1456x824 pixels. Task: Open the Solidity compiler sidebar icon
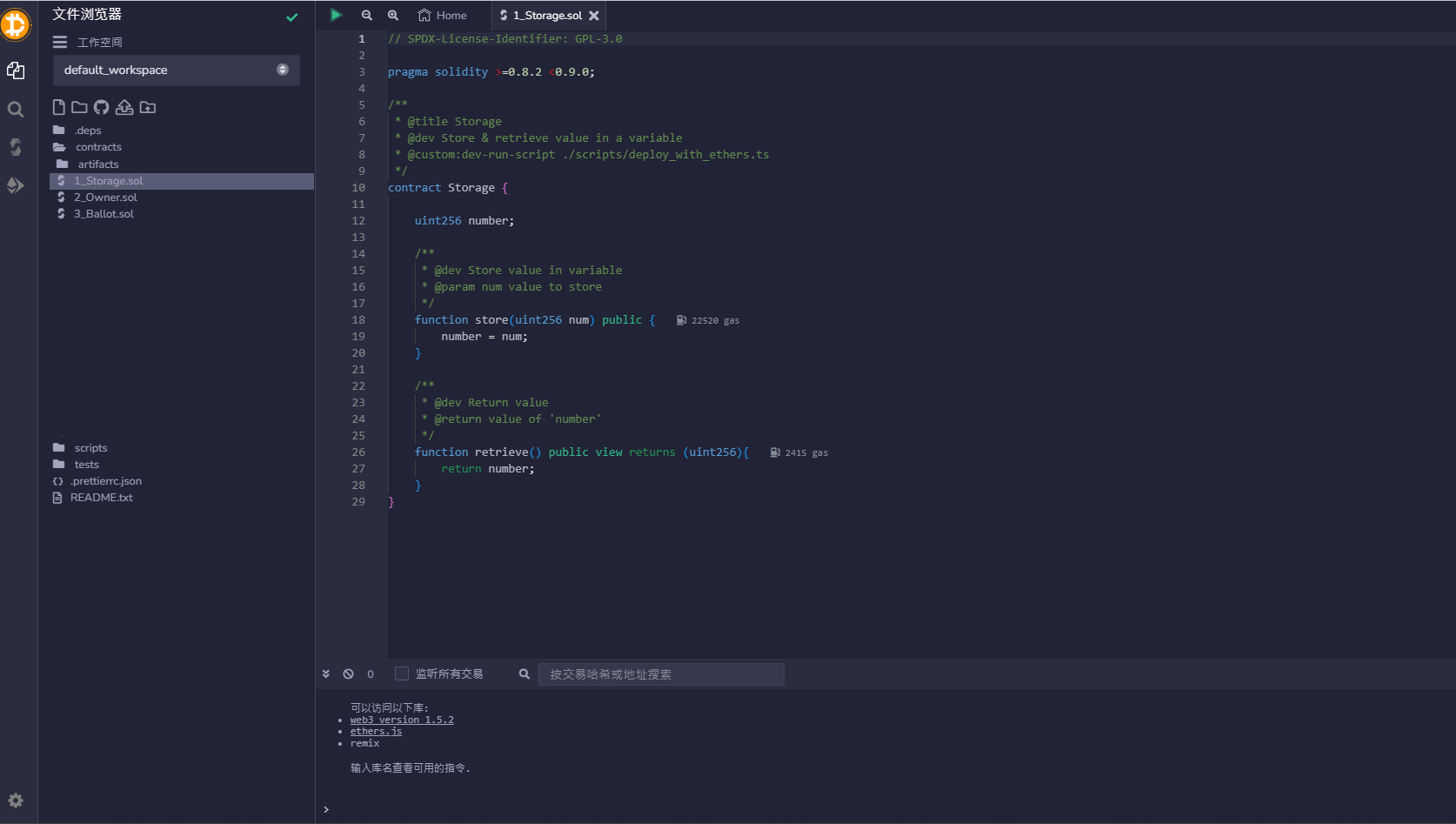pos(16,147)
